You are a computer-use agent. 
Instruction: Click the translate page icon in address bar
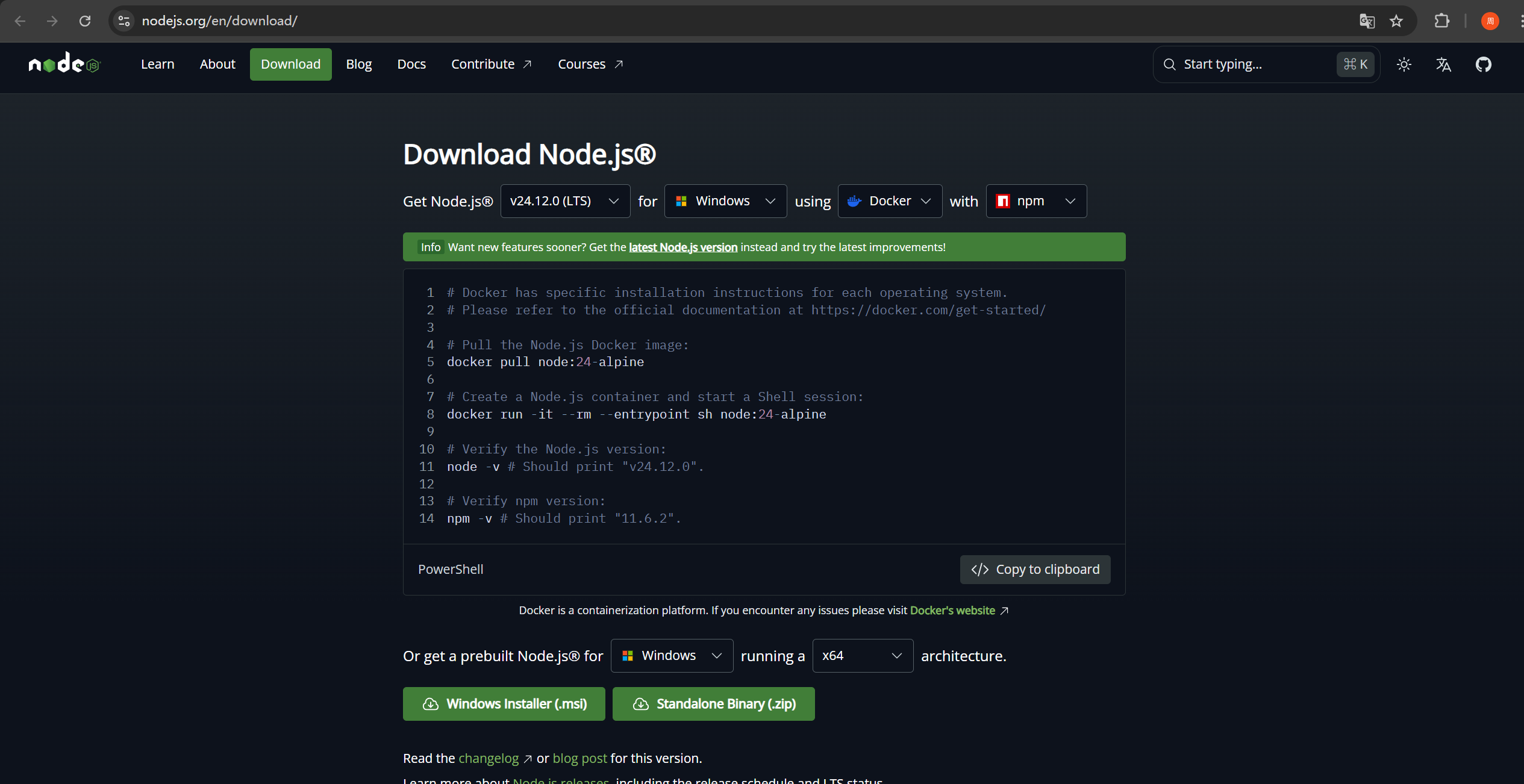[x=1367, y=21]
